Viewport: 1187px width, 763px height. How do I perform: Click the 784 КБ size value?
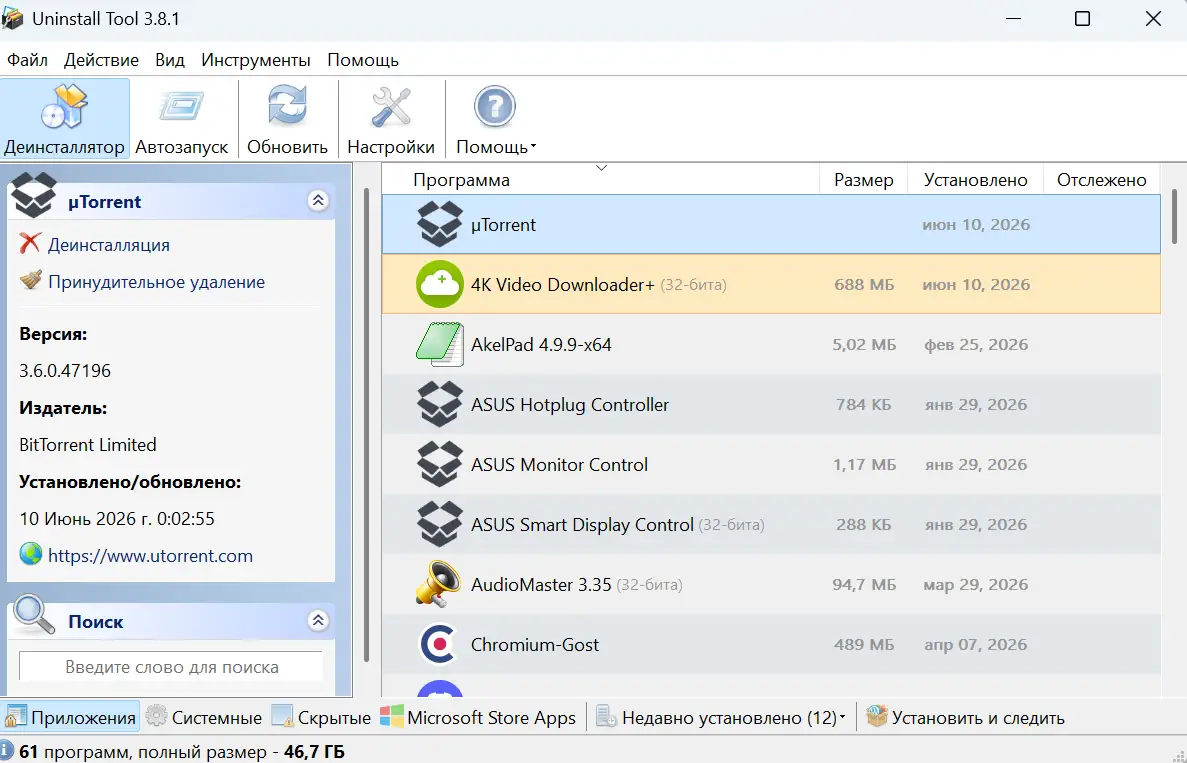click(864, 404)
